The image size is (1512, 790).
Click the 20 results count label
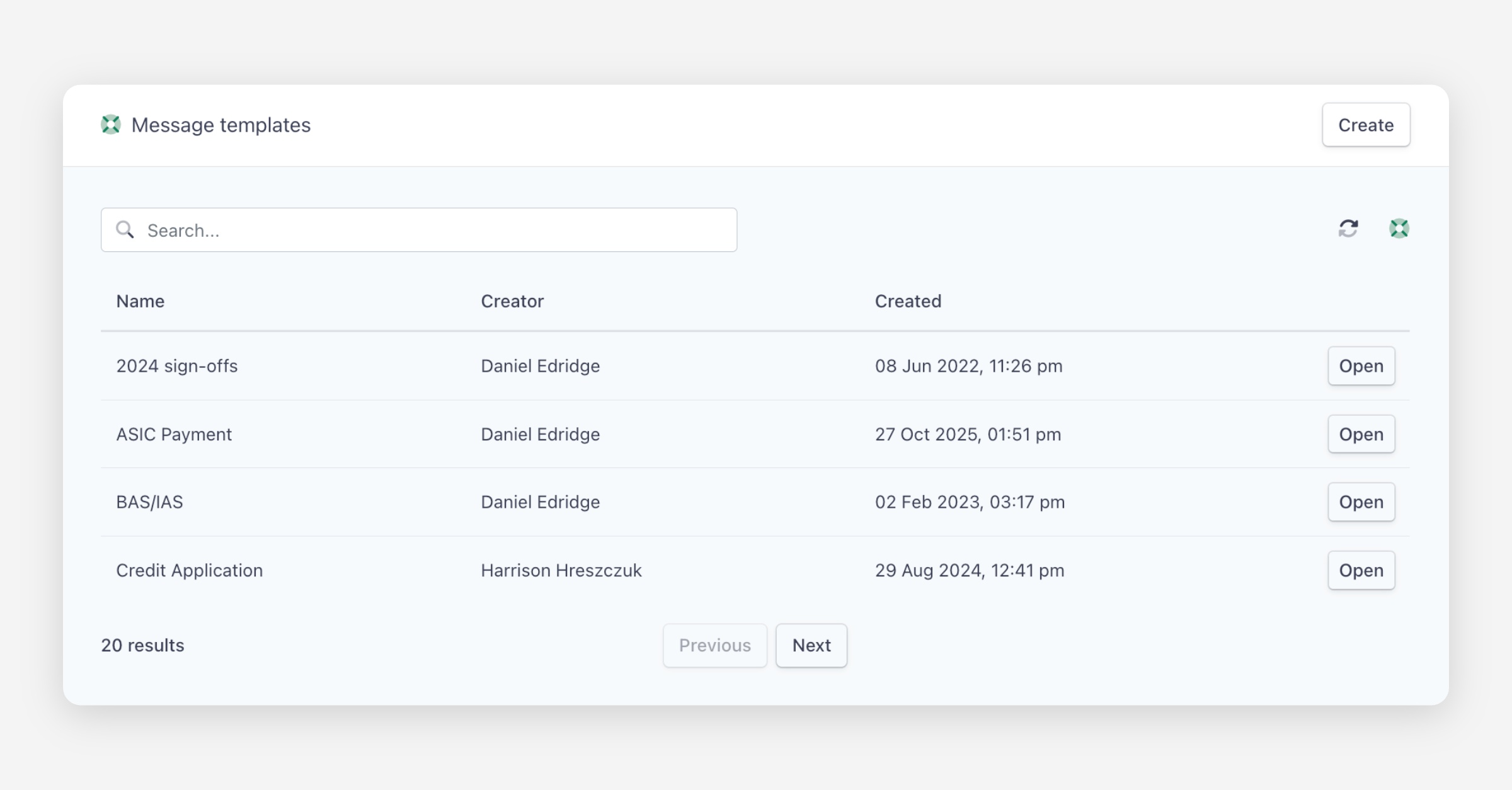coord(143,645)
